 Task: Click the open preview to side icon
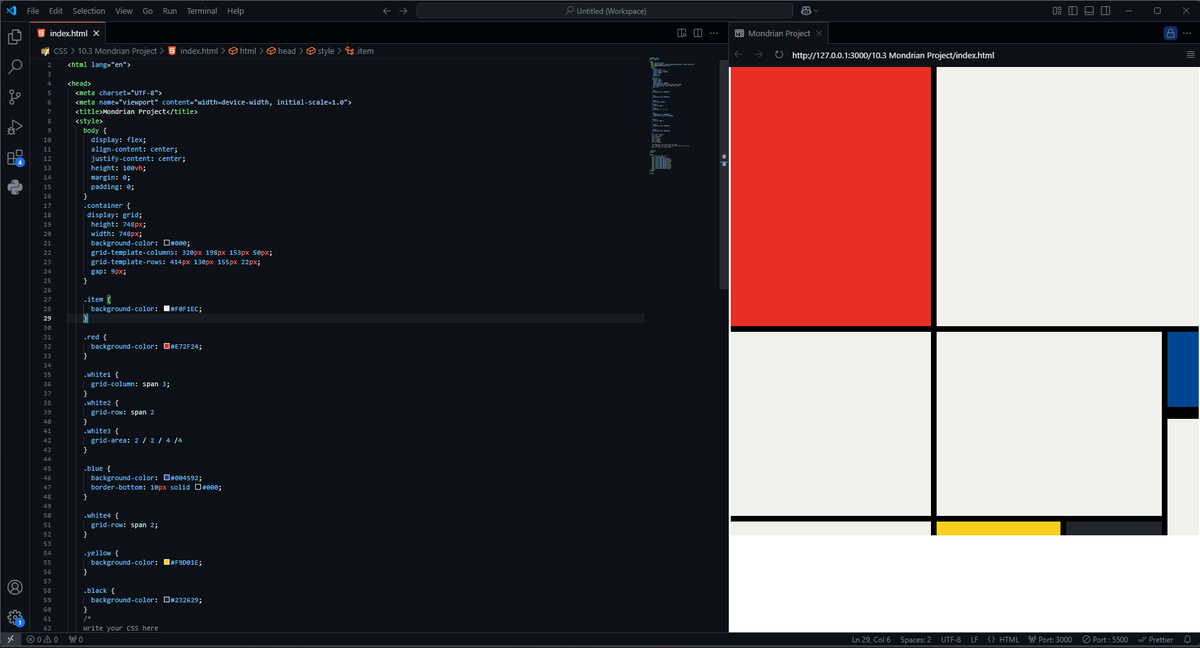(x=682, y=33)
